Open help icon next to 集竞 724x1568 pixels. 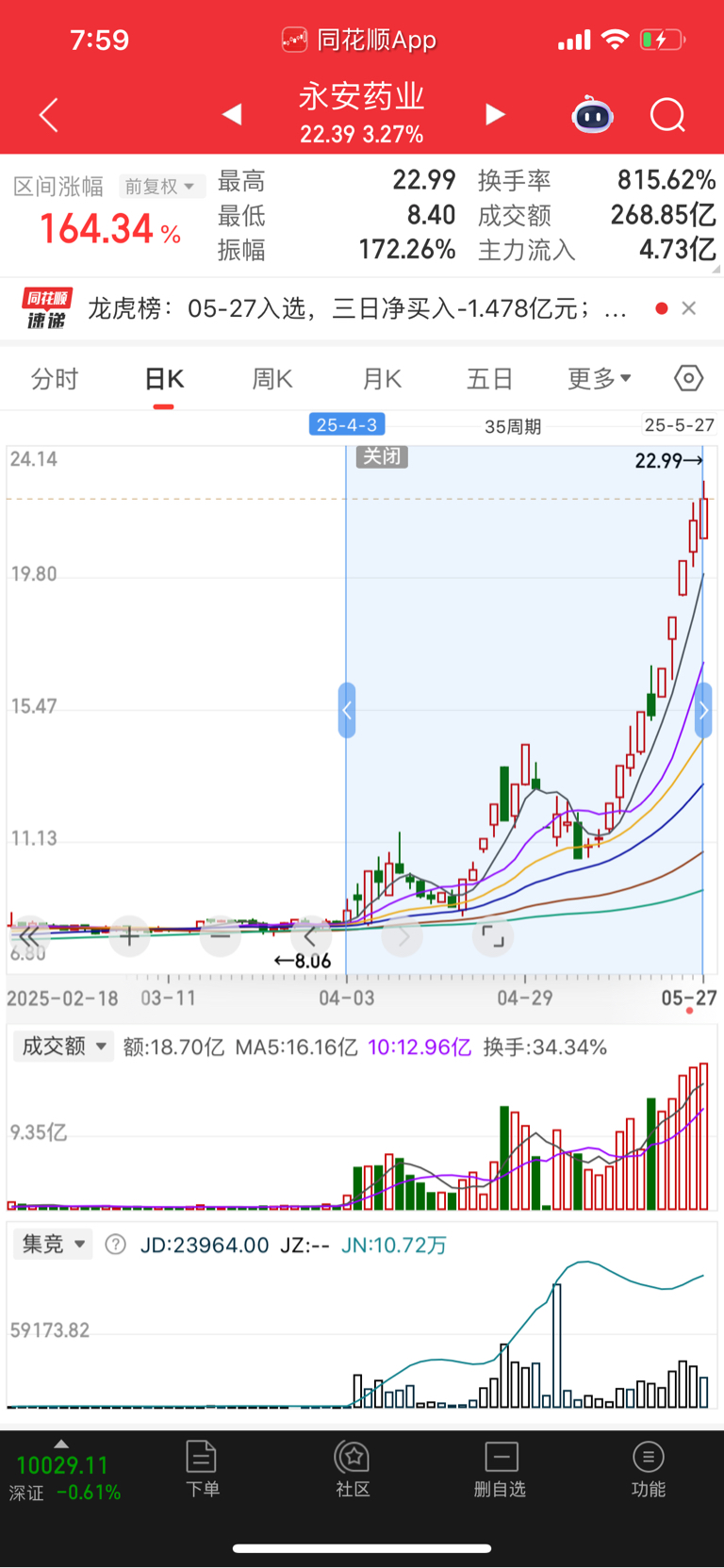pos(116,1245)
